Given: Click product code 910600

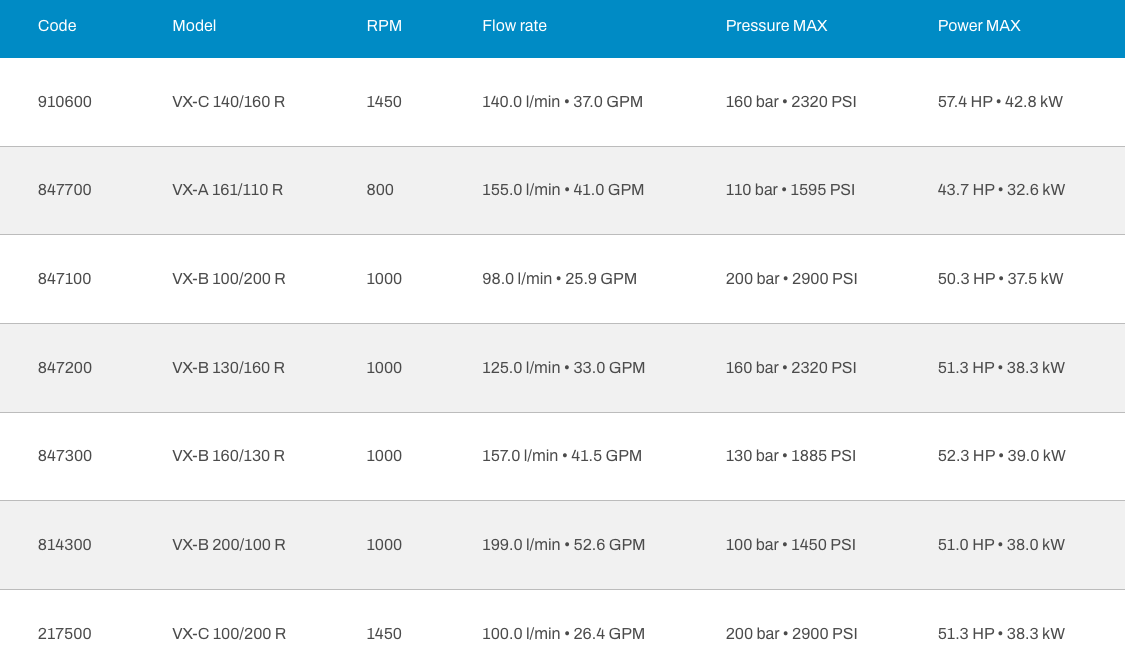Looking at the screenshot, I should point(65,102).
